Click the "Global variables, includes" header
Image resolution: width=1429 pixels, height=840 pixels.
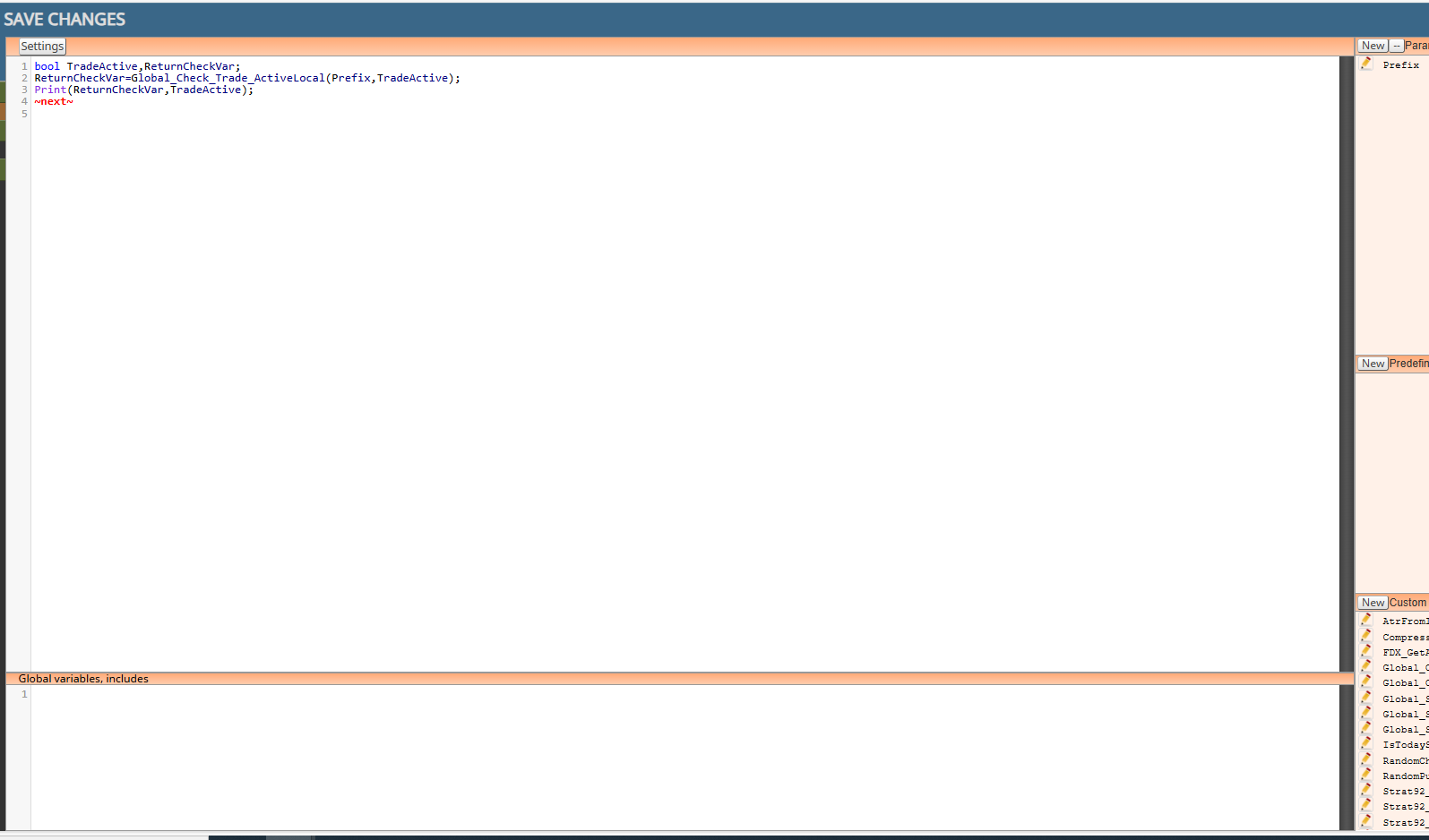point(83,679)
